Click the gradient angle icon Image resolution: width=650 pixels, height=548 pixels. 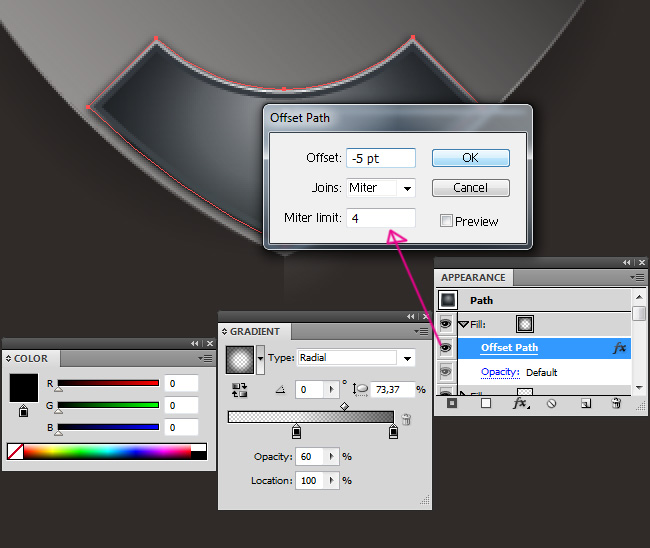pos(281,389)
